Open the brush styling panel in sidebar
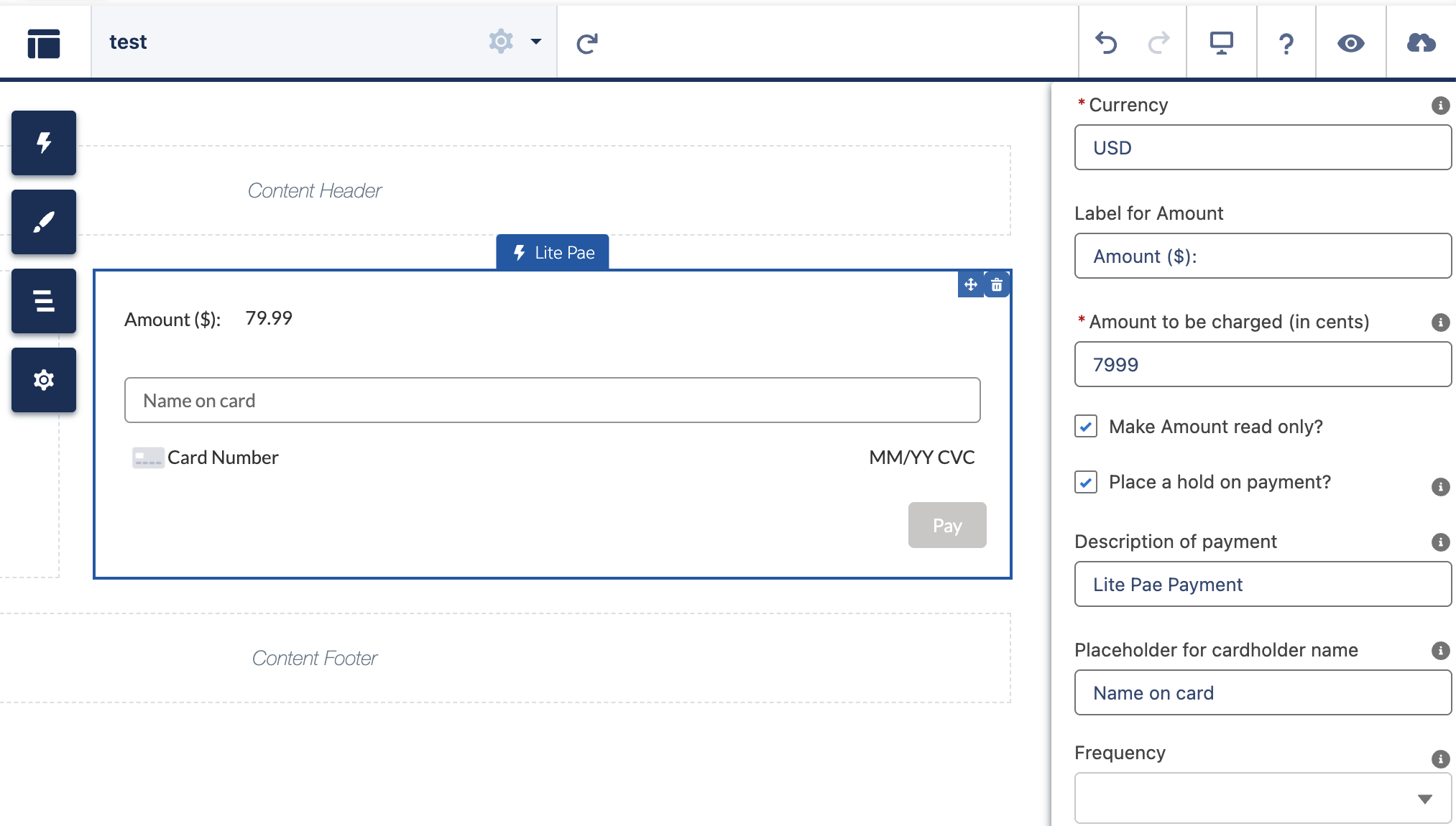This screenshot has width=1456, height=826. (x=44, y=221)
